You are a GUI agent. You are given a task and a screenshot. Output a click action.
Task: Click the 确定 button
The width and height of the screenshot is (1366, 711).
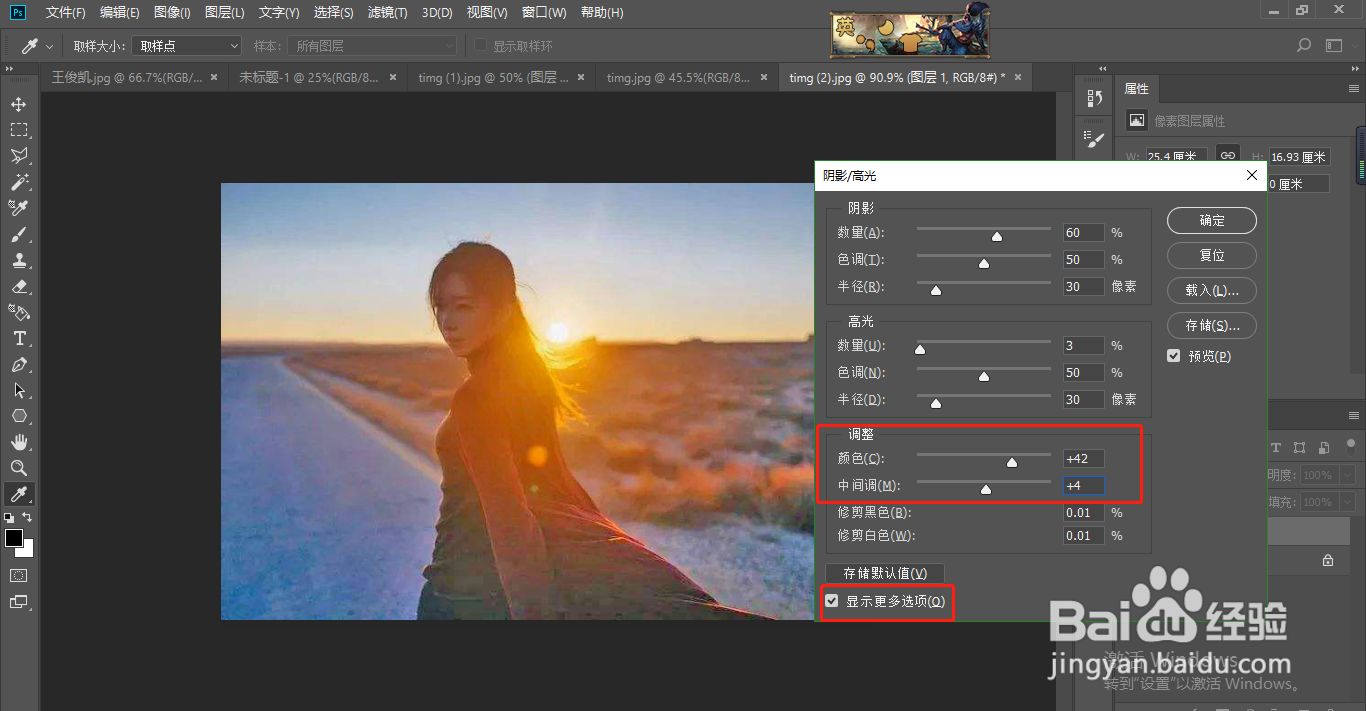pyautogui.click(x=1212, y=221)
